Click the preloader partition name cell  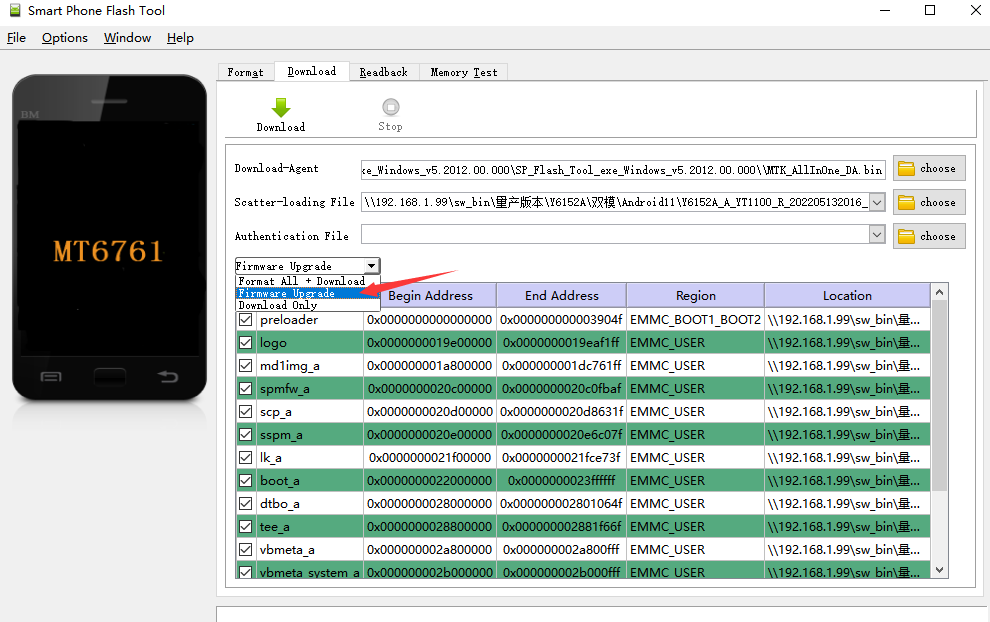tap(309, 320)
